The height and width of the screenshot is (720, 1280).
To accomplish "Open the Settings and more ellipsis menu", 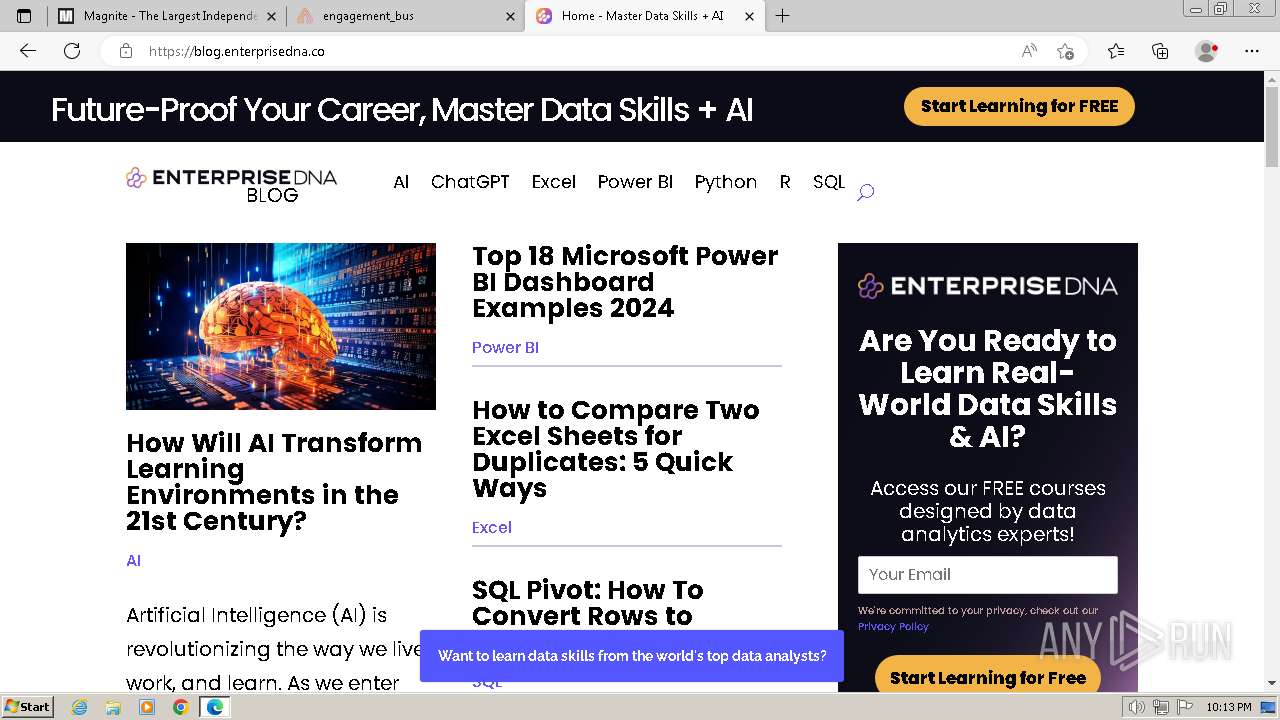I will pyautogui.click(x=1252, y=51).
